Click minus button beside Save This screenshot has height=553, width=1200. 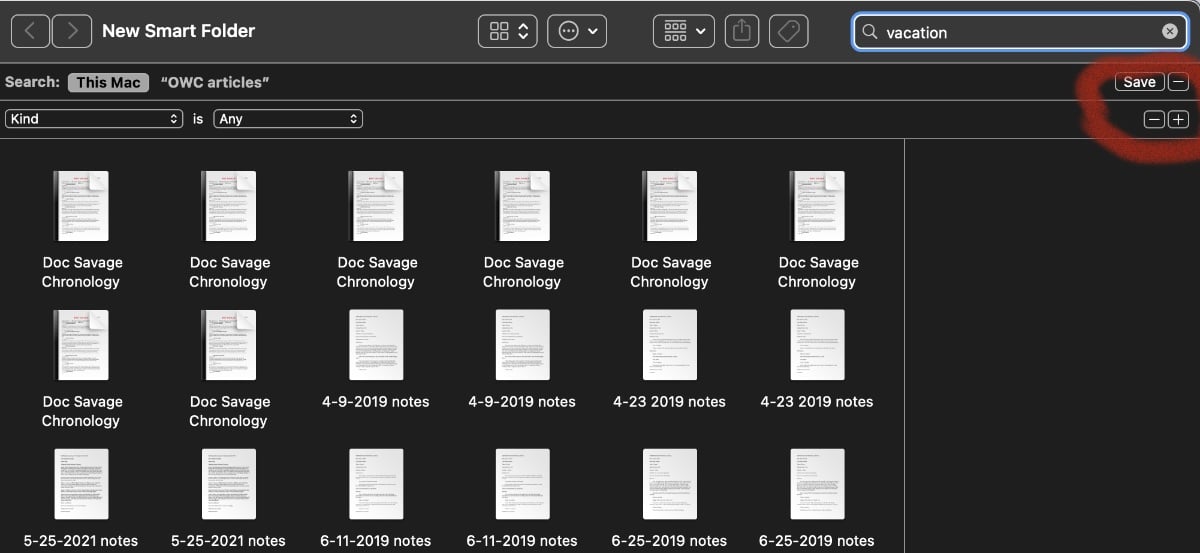pyautogui.click(x=1178, y=83)
